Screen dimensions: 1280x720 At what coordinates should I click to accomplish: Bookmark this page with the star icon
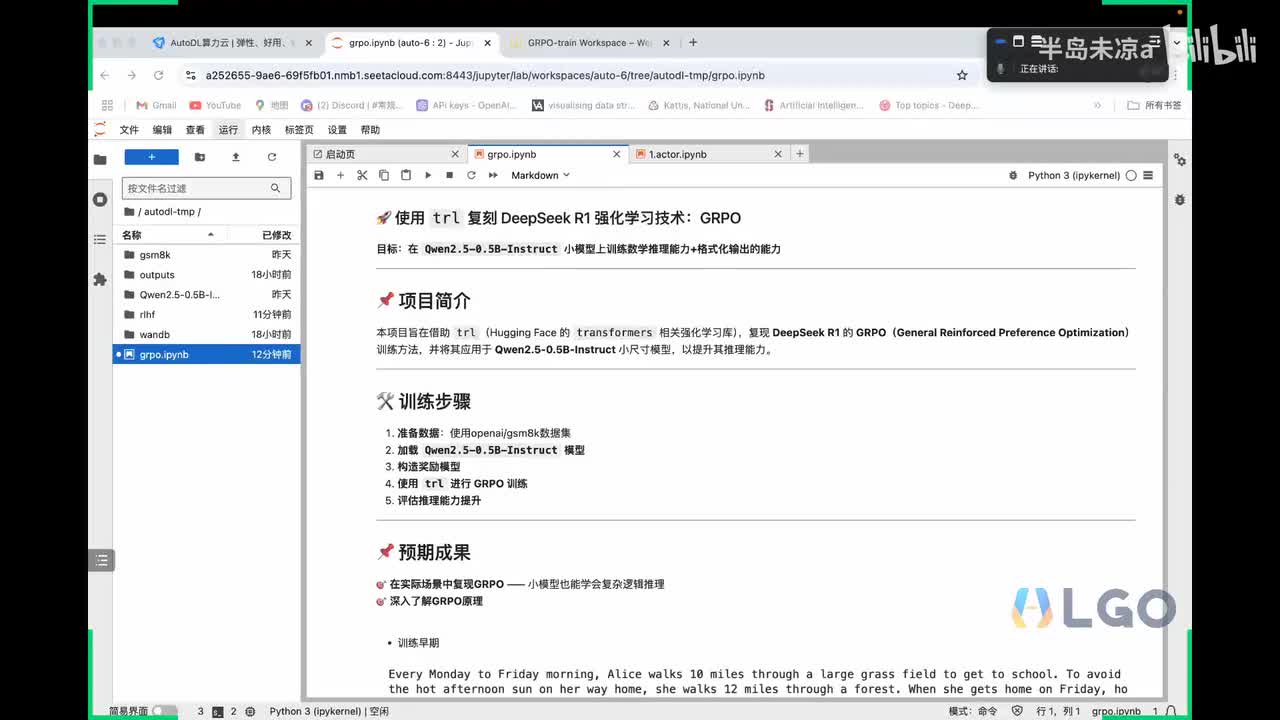pyautogui.click(x=962, y=75)
